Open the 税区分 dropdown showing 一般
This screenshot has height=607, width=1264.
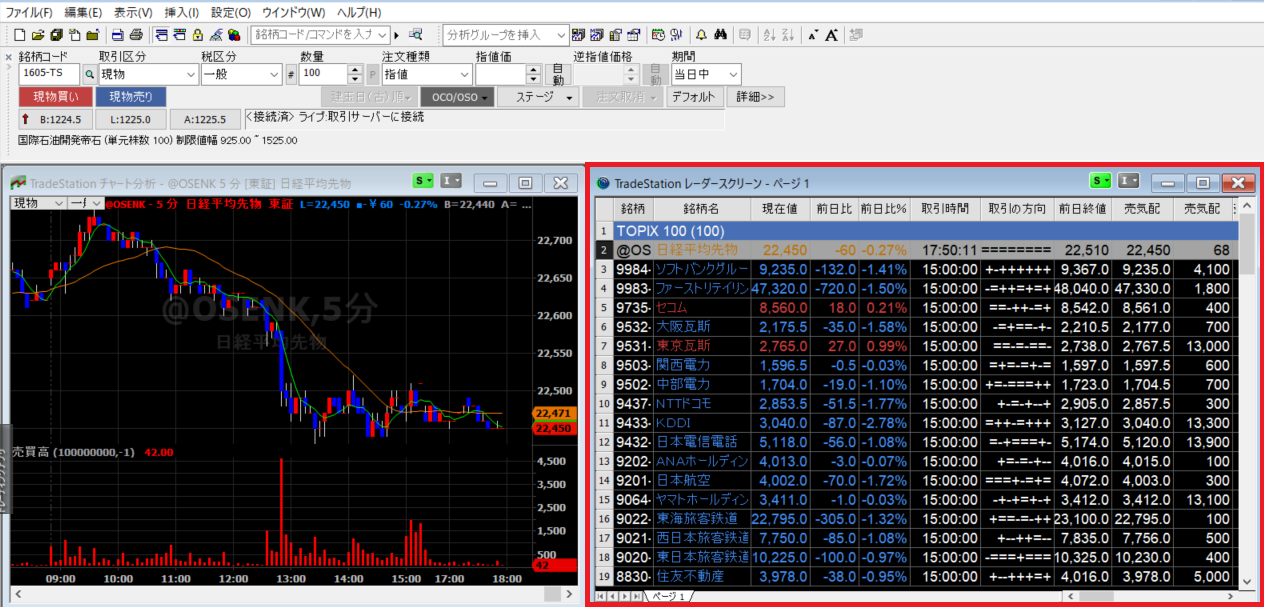(241, 74)
